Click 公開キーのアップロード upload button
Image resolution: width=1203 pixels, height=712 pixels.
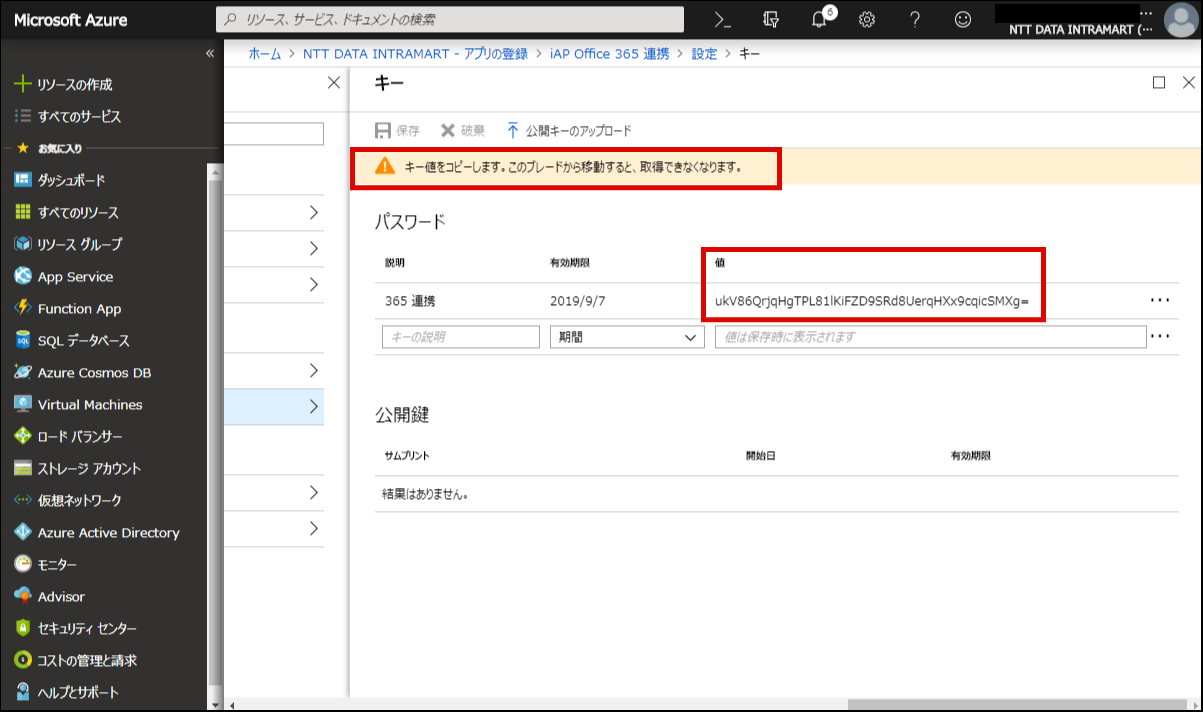click(x=569, y=131)
